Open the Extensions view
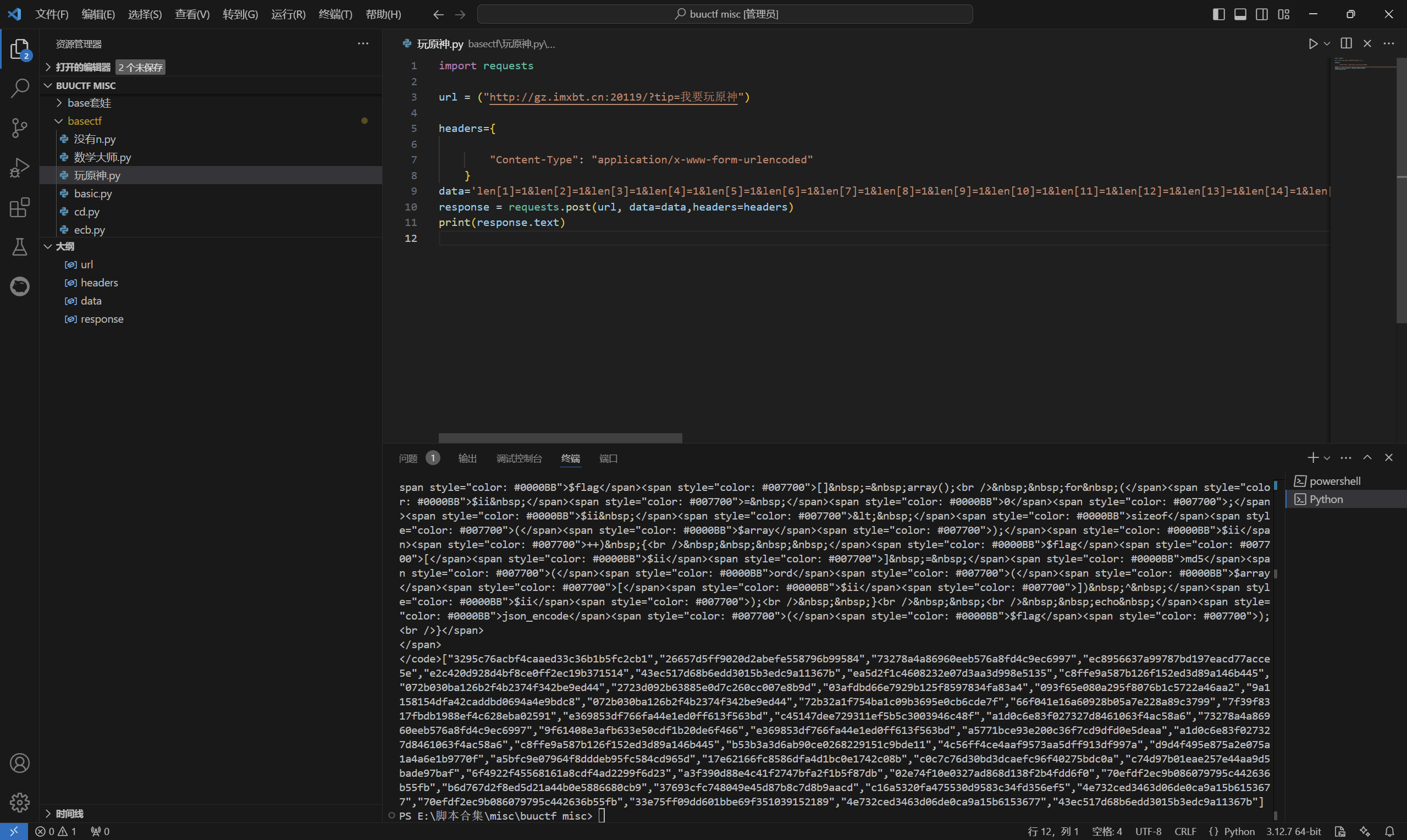 20,207
